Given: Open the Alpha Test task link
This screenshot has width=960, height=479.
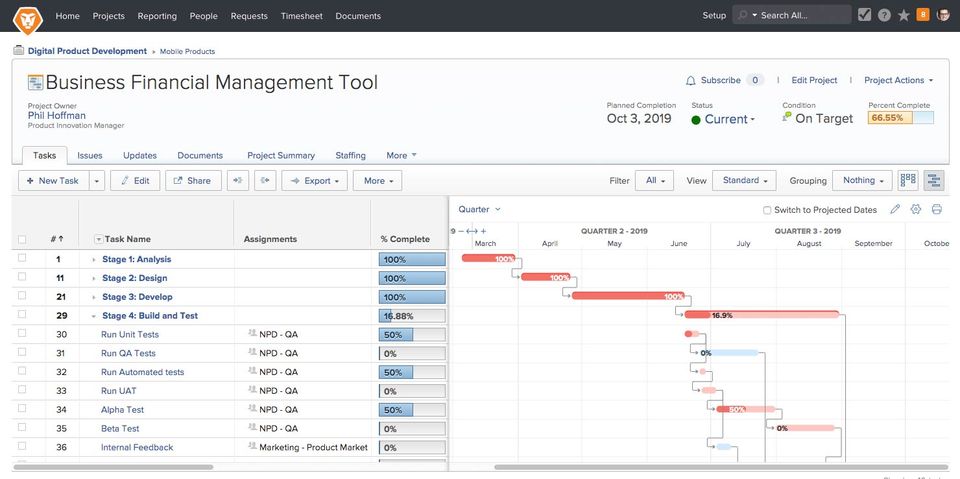Looking at the screenshot, I should point(122,410).
